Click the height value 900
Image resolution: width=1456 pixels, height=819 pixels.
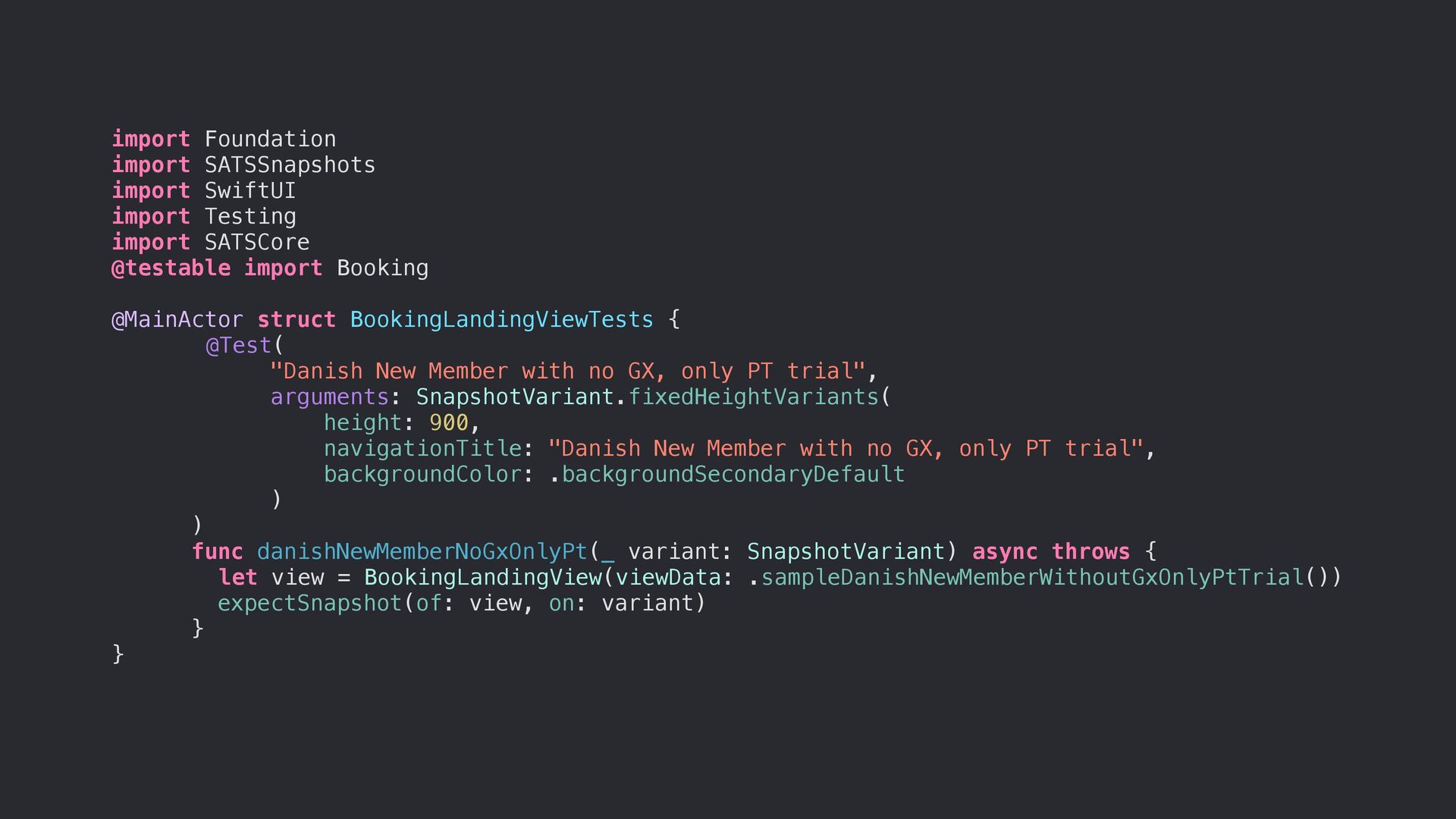(x=448, y=423)
